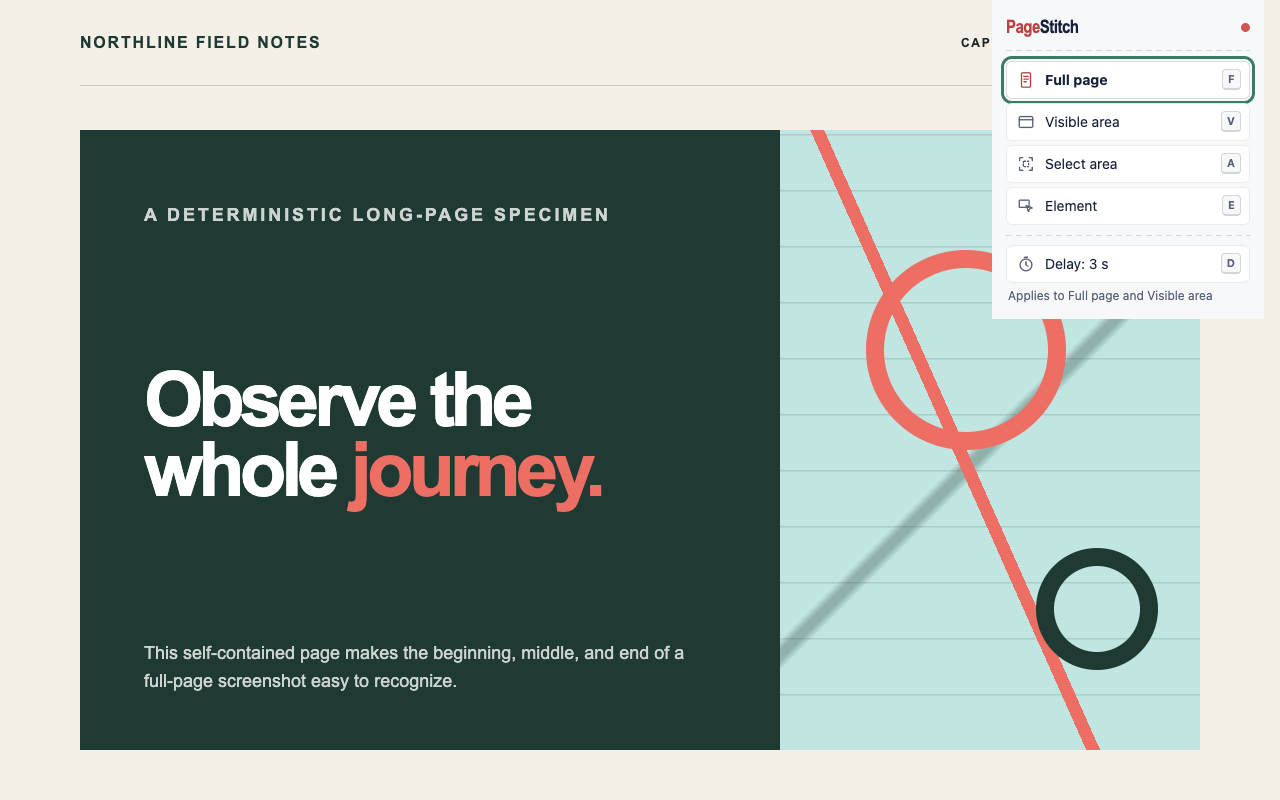The height and width of the screenshot is (800, 1280).
Task: Click the A shortcut key badge
Action: point(1231,163)
